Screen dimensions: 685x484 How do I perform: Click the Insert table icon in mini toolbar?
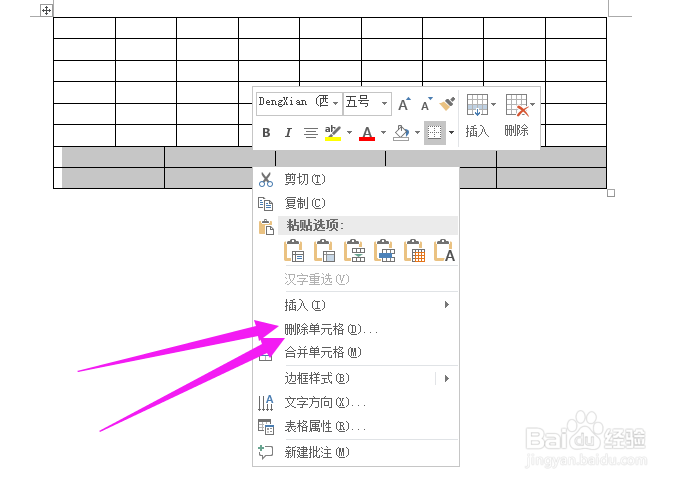point(477,105)
